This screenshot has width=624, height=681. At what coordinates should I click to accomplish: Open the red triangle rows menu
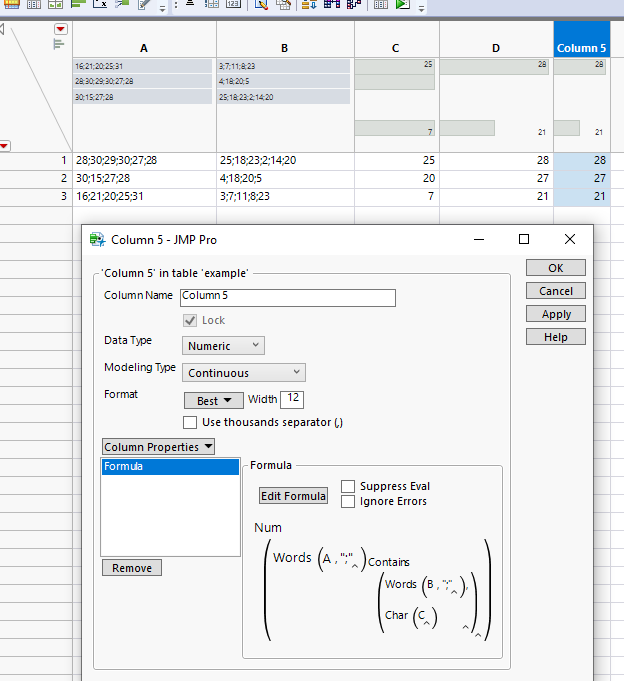(4, 146)
